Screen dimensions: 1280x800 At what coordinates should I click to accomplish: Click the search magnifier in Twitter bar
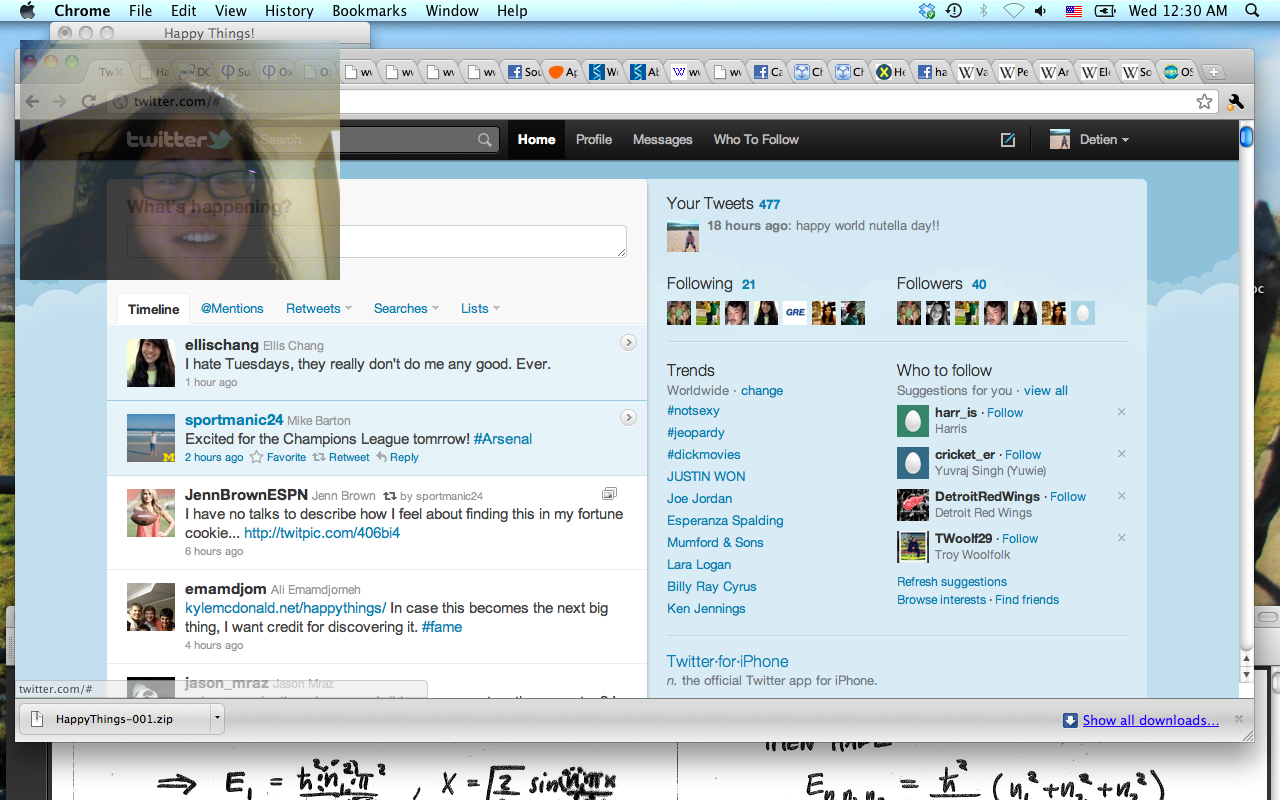pyautogui.click(x=485, y=140)
